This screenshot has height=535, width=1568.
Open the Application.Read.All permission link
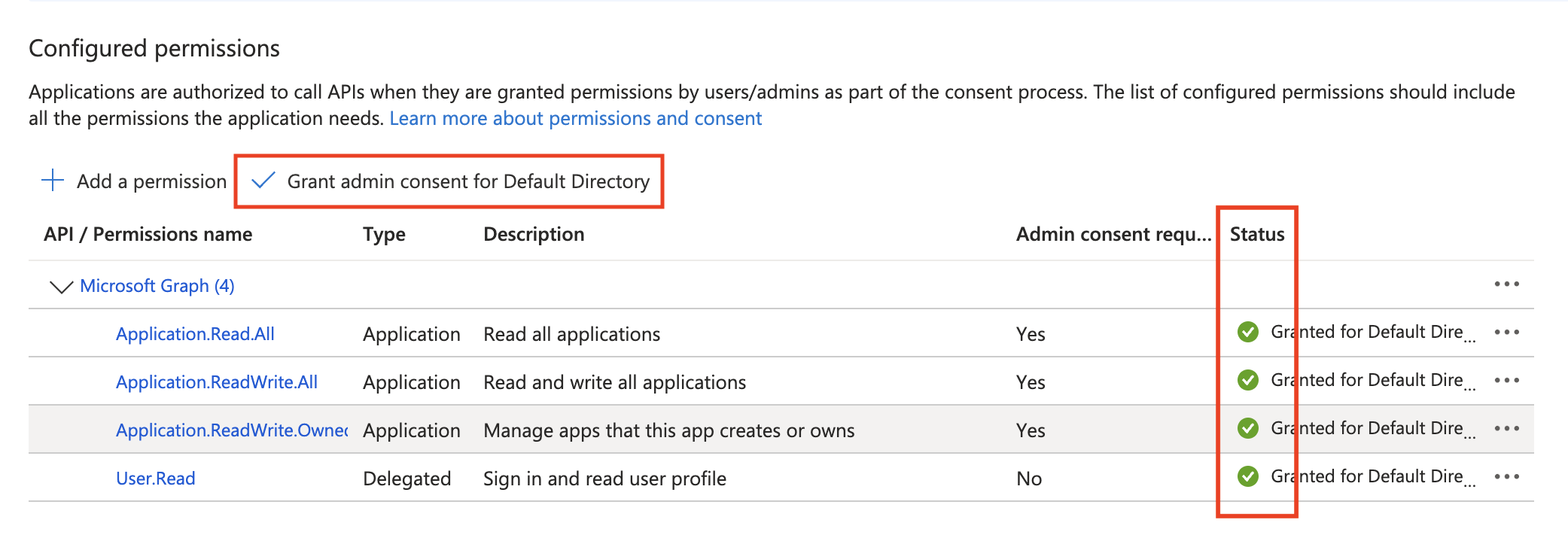195,334
